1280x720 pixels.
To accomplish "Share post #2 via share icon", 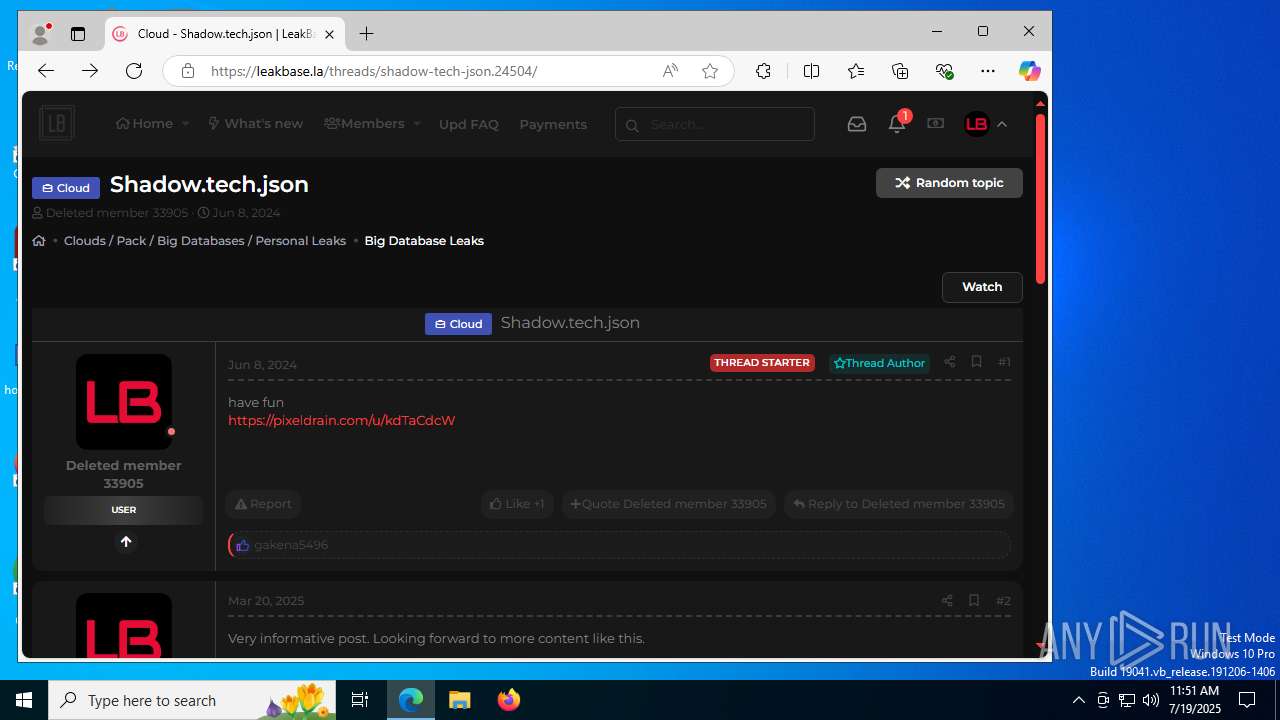I will (946, 601).
